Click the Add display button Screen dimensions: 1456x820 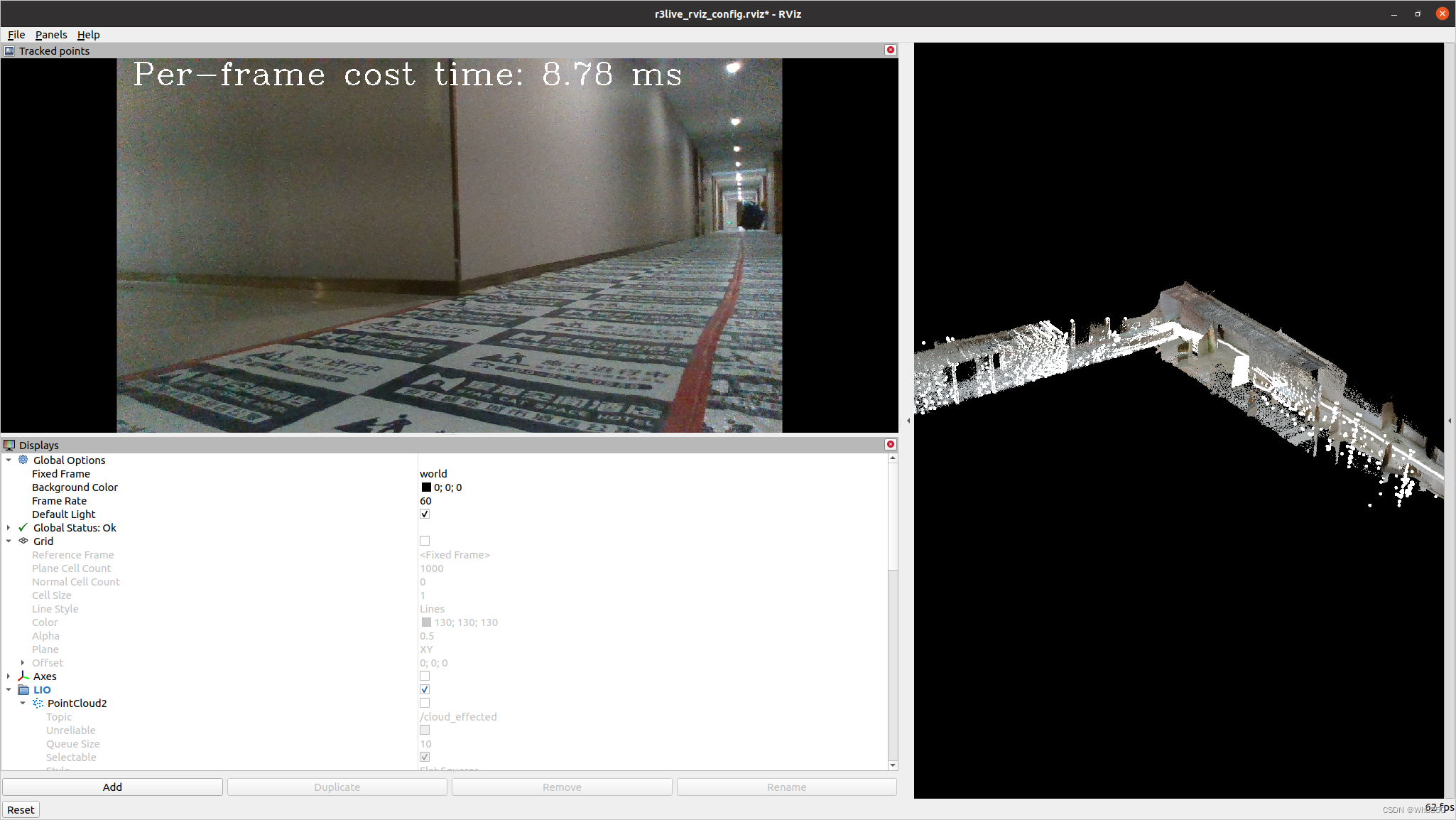point(112,787)
